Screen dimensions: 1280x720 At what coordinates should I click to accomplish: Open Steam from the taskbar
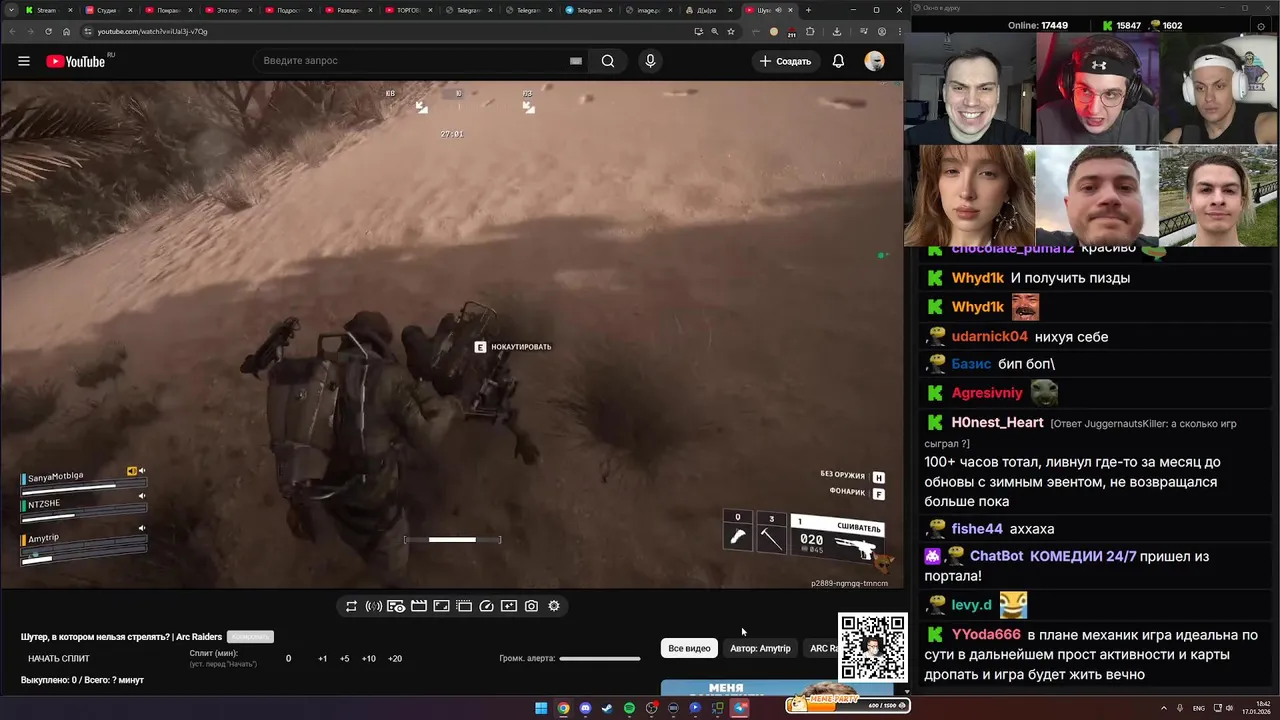pos(607,708)
